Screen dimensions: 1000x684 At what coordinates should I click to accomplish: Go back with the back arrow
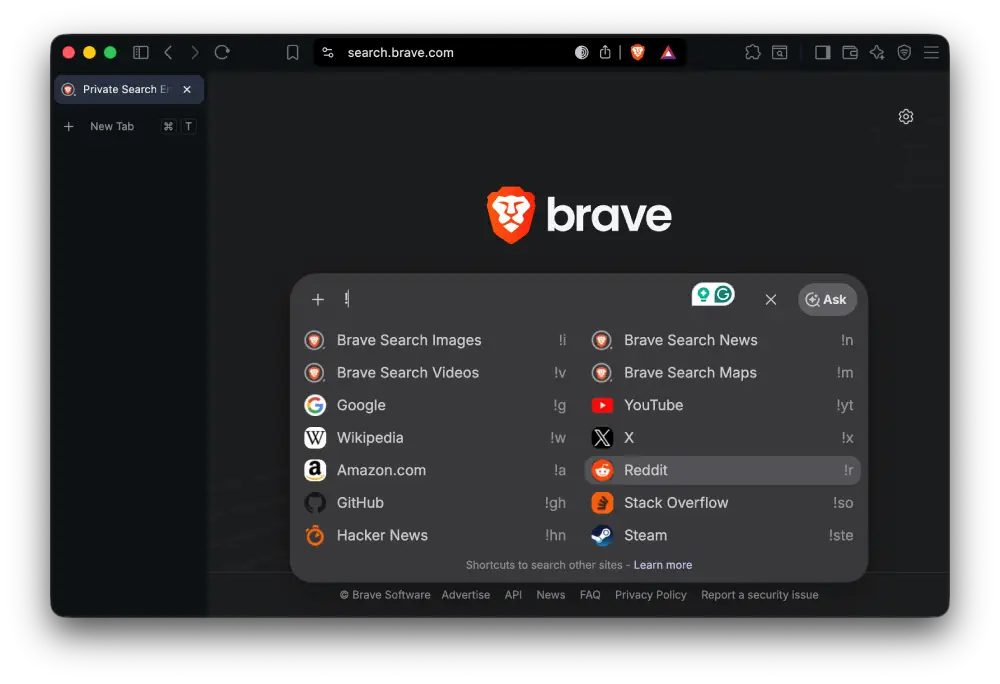coord(168,52)
